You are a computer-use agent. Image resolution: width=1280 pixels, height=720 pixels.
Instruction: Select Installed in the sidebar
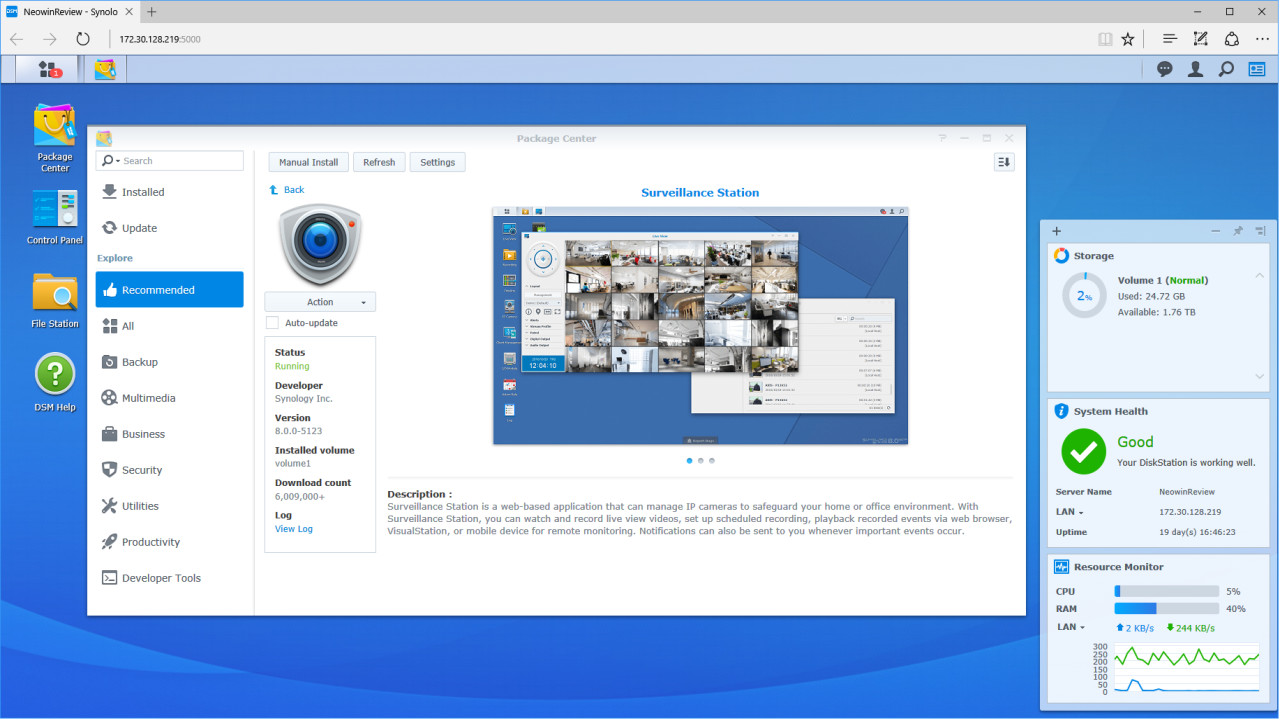(170, 192)
